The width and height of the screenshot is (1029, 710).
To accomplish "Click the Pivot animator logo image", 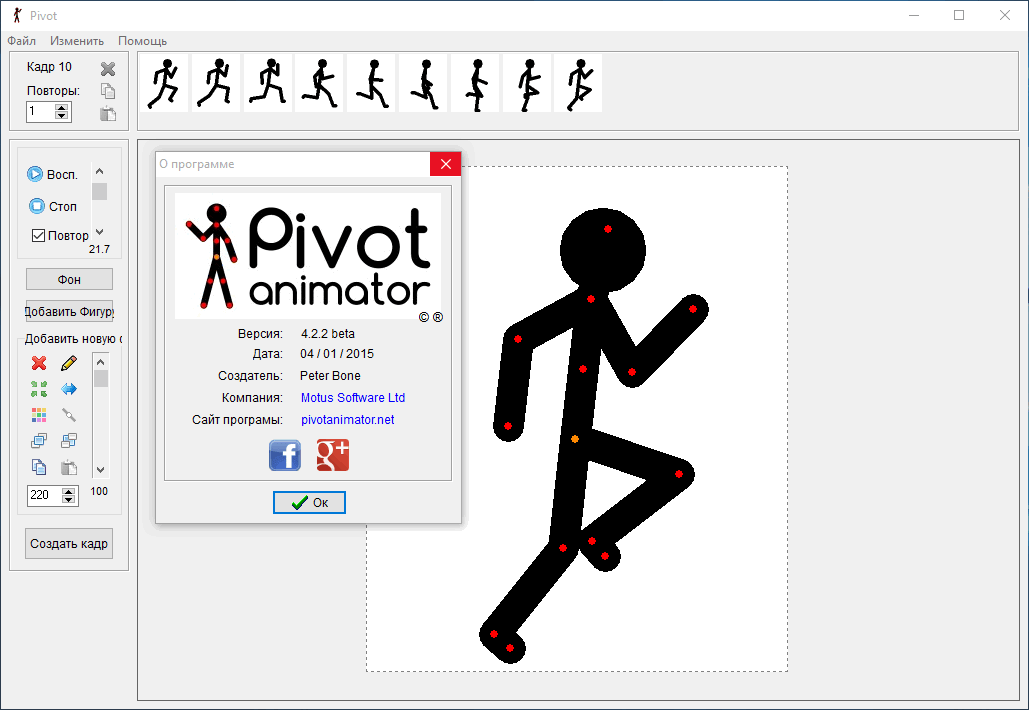I will 308,256.
